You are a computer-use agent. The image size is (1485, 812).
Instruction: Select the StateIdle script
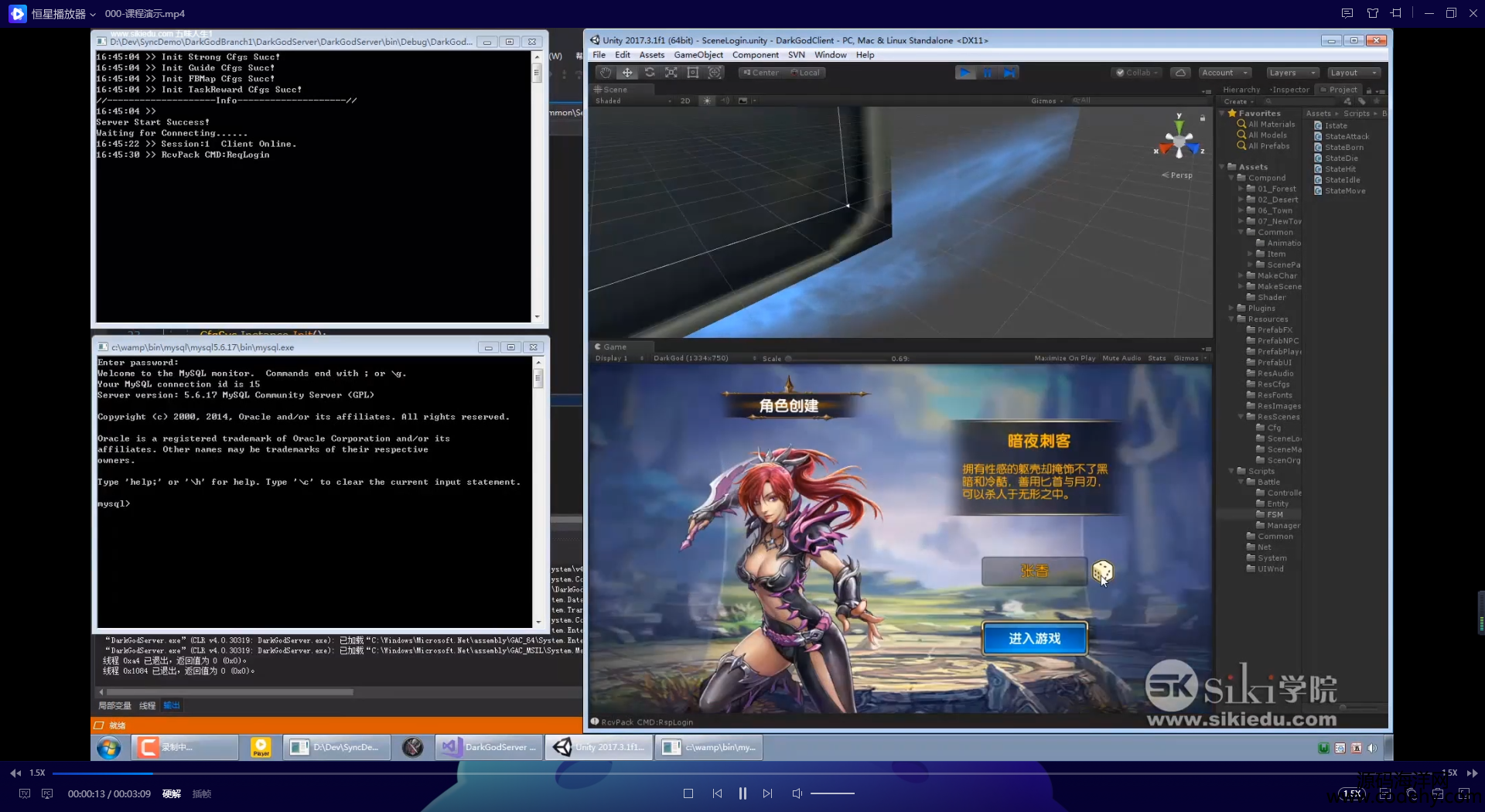click(x=1337, y=180)
